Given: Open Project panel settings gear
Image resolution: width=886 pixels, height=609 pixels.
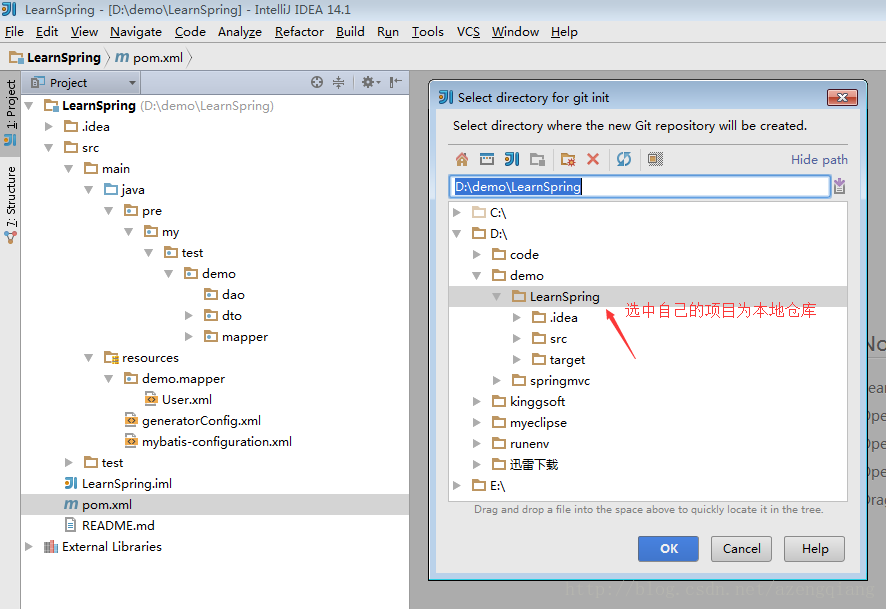Looking at the screenshot, I should (370, 82).
